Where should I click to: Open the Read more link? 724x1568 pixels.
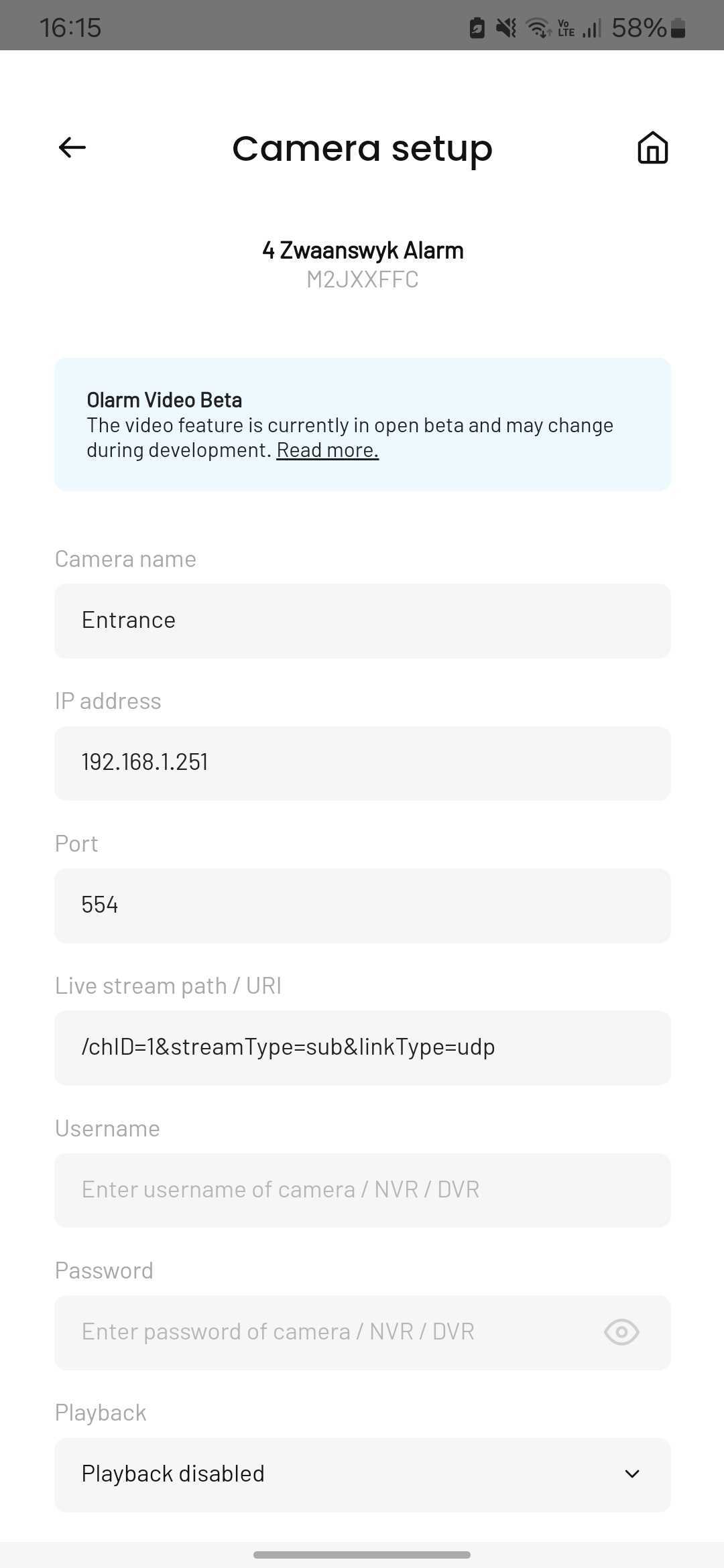[x=328, y=450]
